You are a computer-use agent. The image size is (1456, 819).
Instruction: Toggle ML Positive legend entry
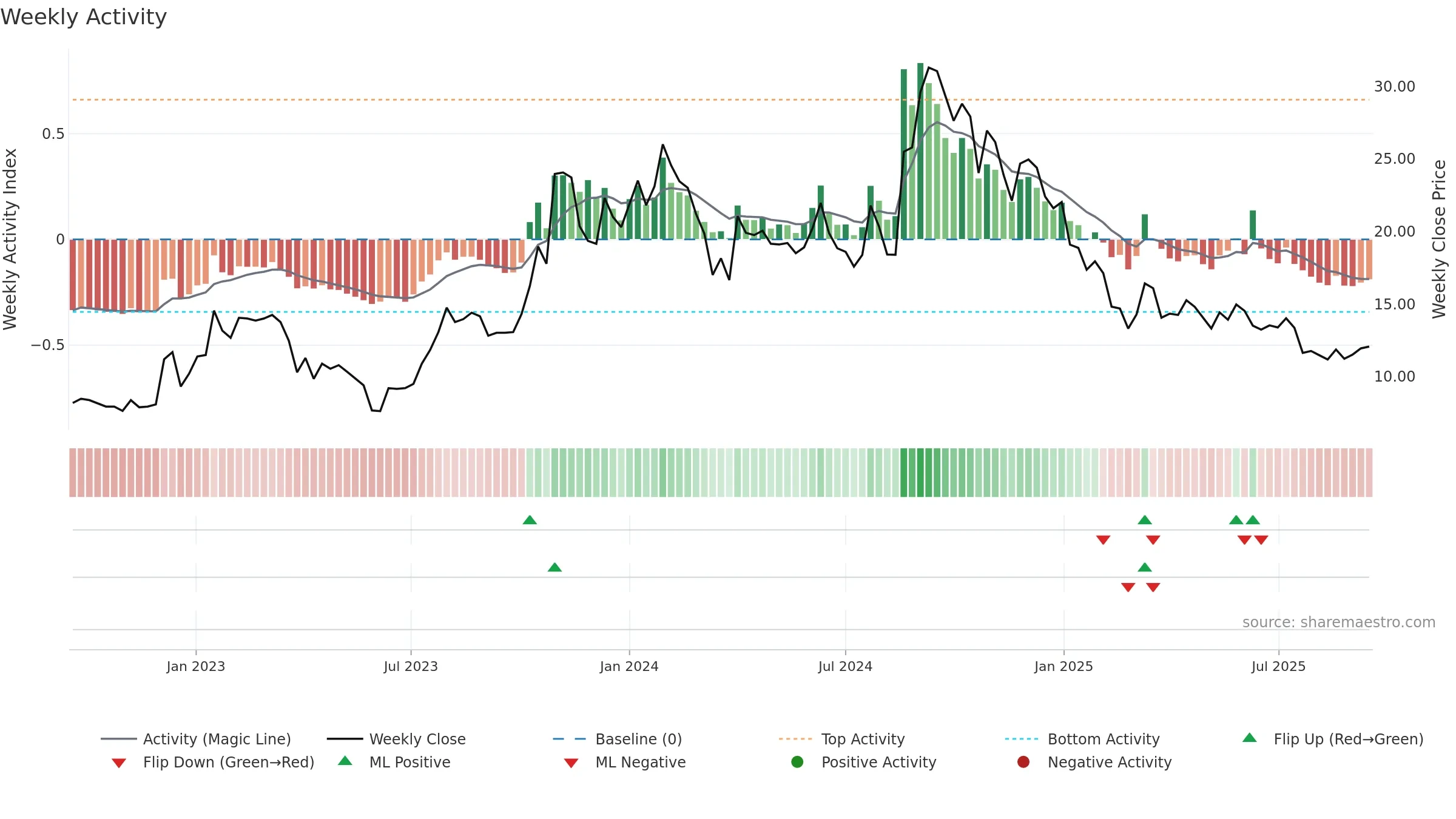coord(394,762)
